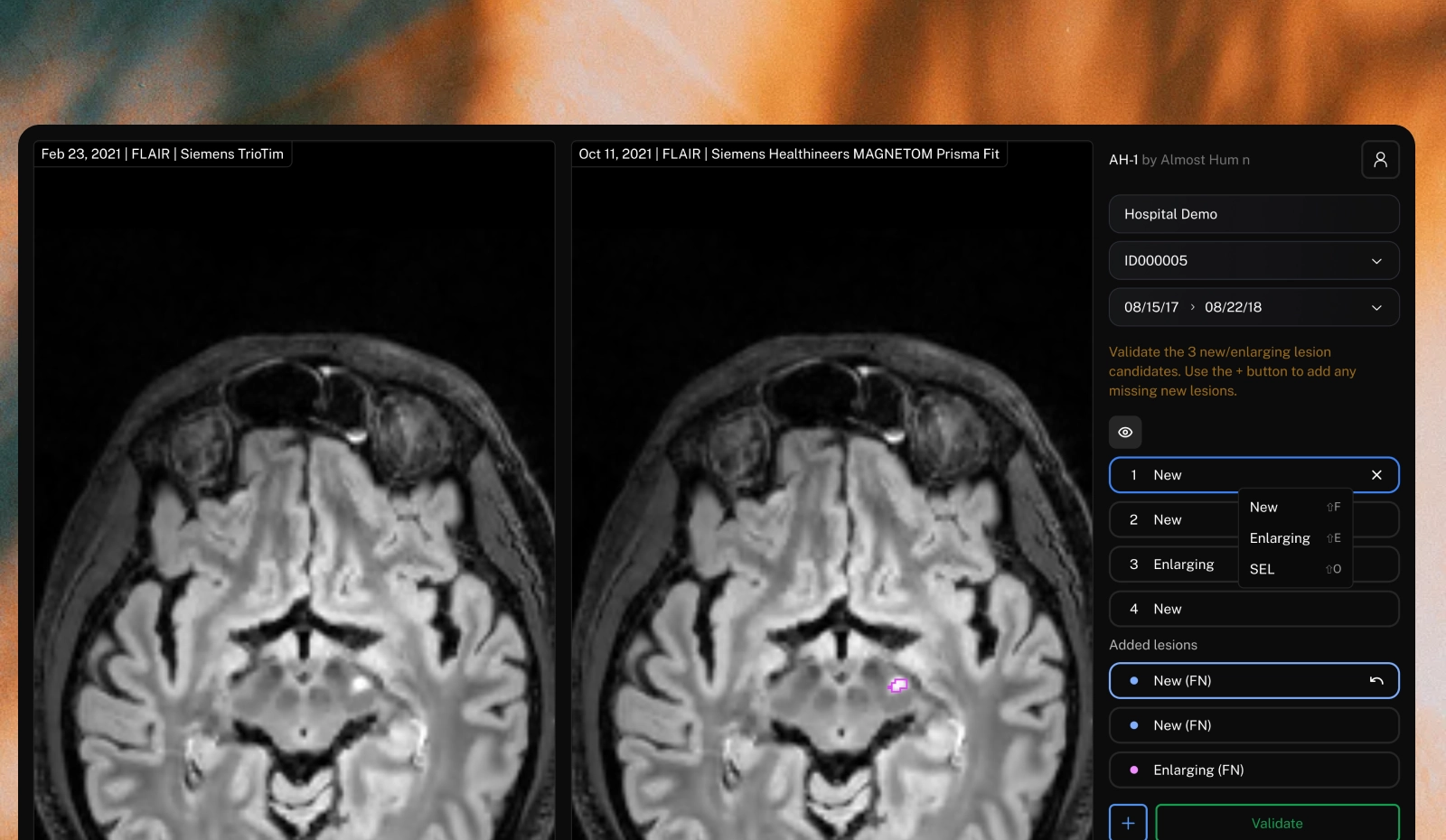Click the pink dot of Enlarging (FN)

(x=1134, y=770)
